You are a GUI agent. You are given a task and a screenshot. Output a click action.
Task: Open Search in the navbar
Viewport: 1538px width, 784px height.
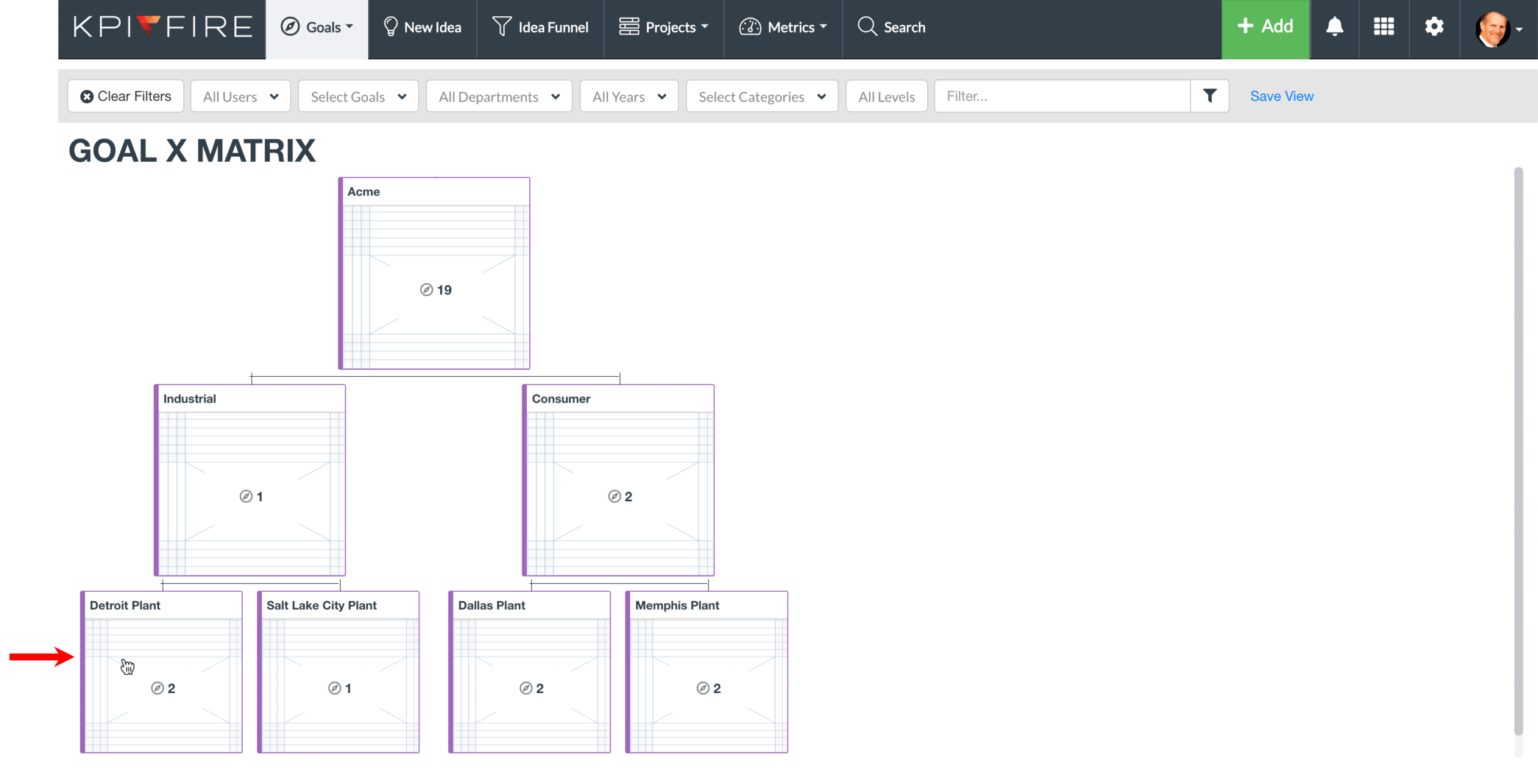[x=892, y=28]
